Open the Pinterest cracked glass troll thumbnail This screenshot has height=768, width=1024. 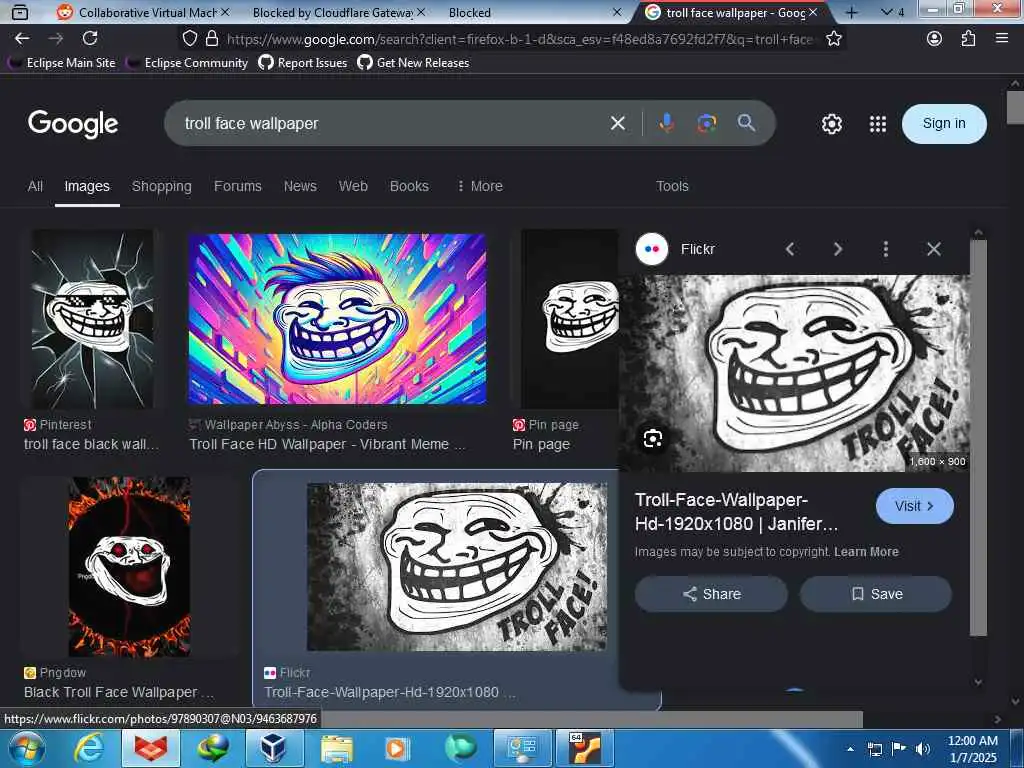[93, 319]
